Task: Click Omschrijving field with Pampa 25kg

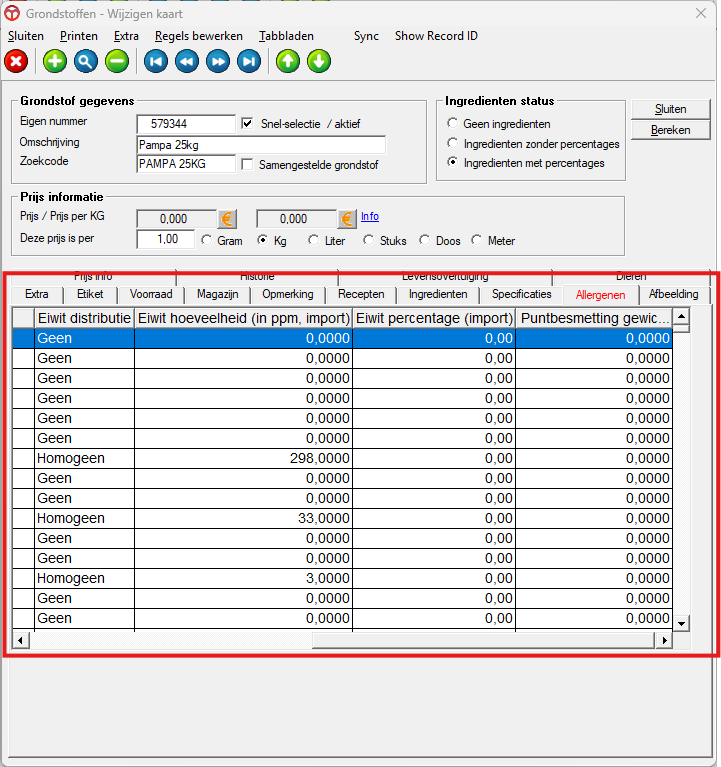Action: pyautogui.click(x=261, y=145)
